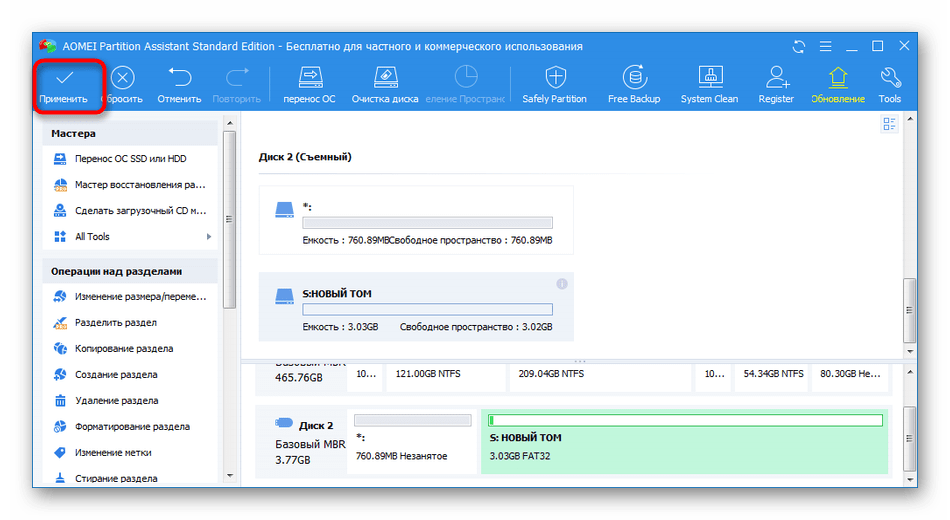Open the System Clean utility
The width and height of the screenshot is (950, 520).
(x=709, y=78)
